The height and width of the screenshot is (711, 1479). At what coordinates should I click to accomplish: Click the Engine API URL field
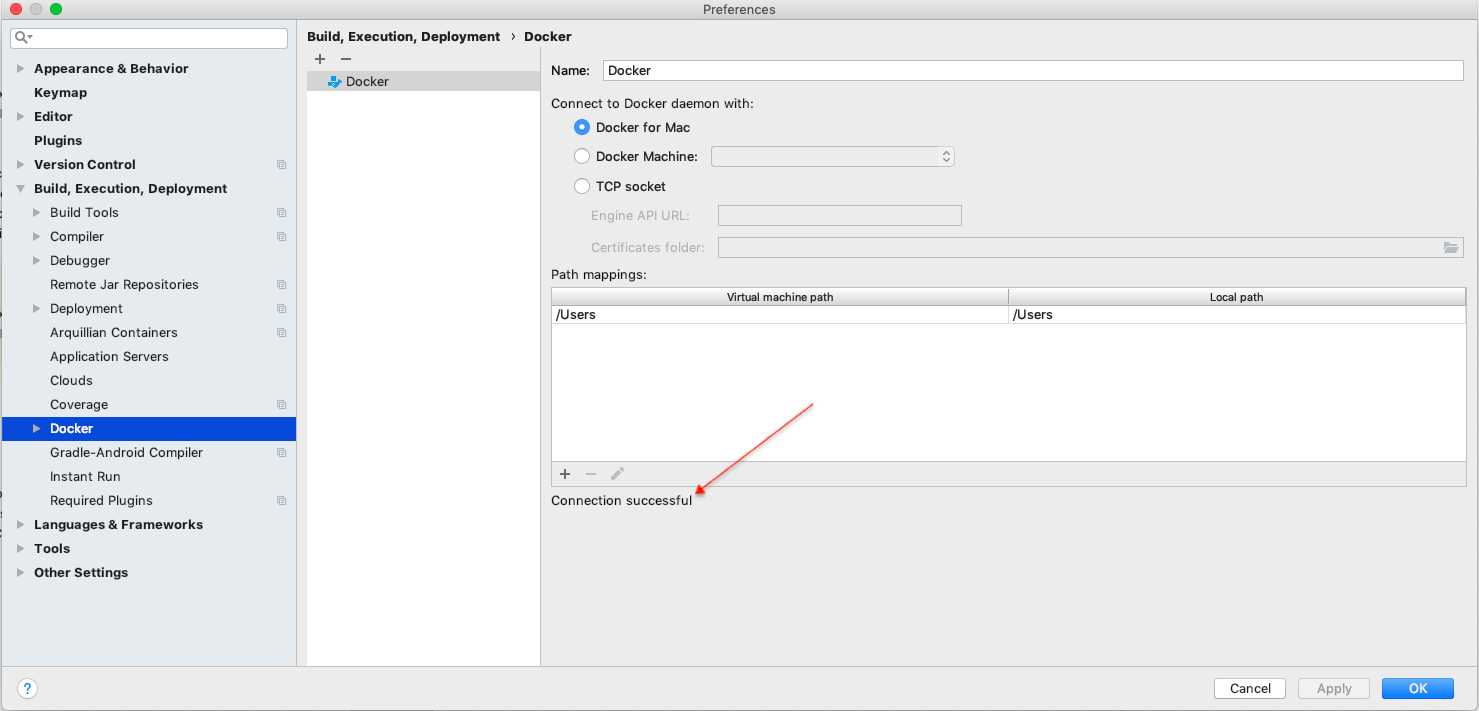point(840,215)
